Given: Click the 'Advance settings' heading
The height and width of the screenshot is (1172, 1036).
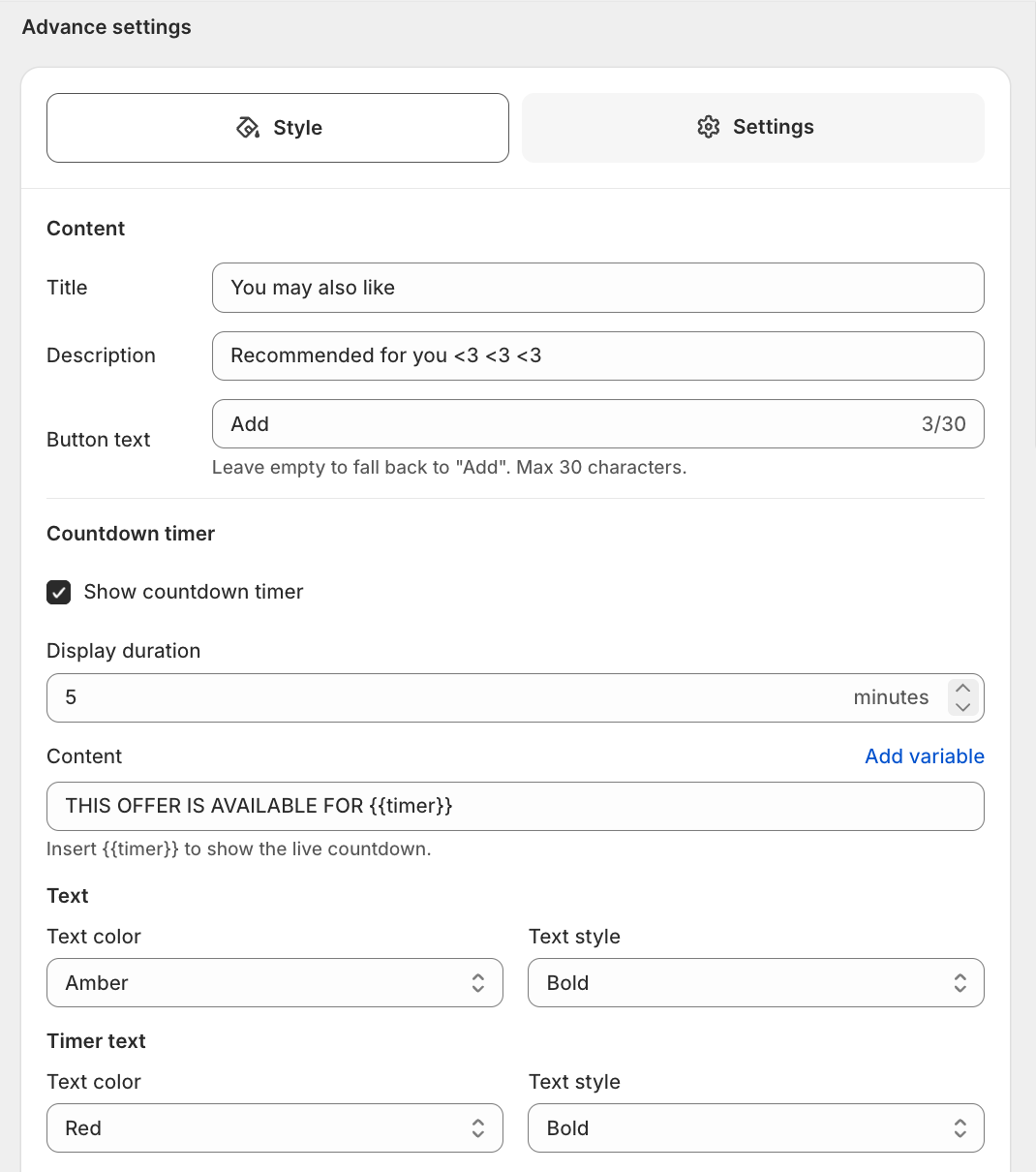Looking at the screenshot, I should (x=107, y=27).
